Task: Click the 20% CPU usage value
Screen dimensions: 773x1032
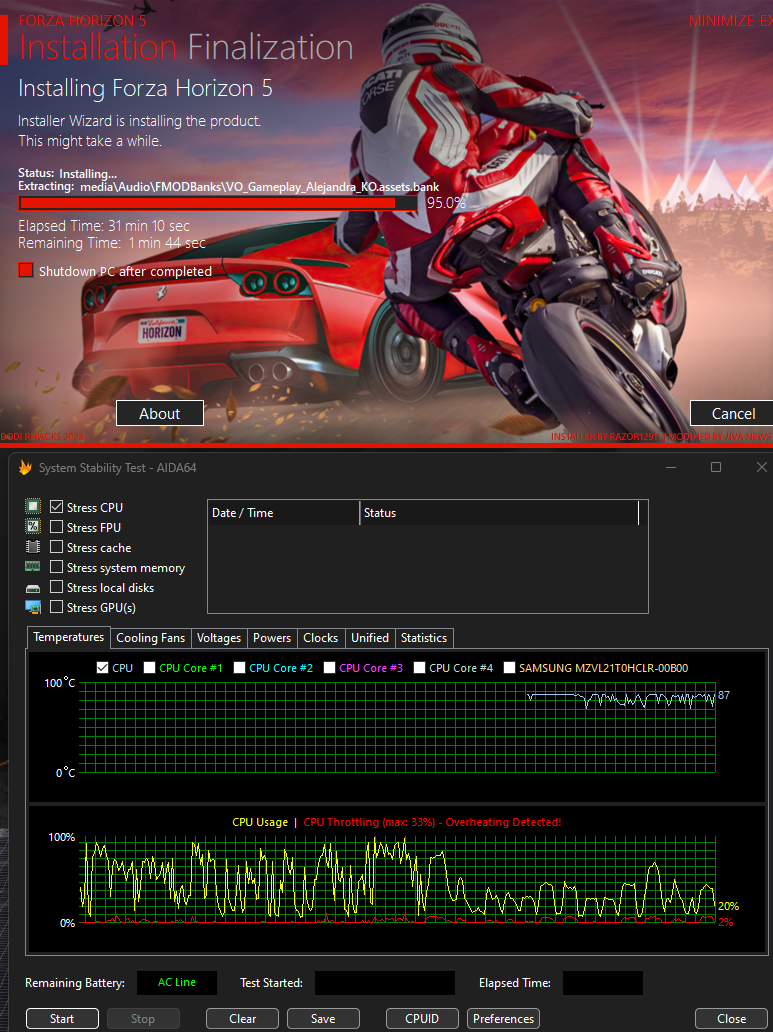Action: [728, 906]
